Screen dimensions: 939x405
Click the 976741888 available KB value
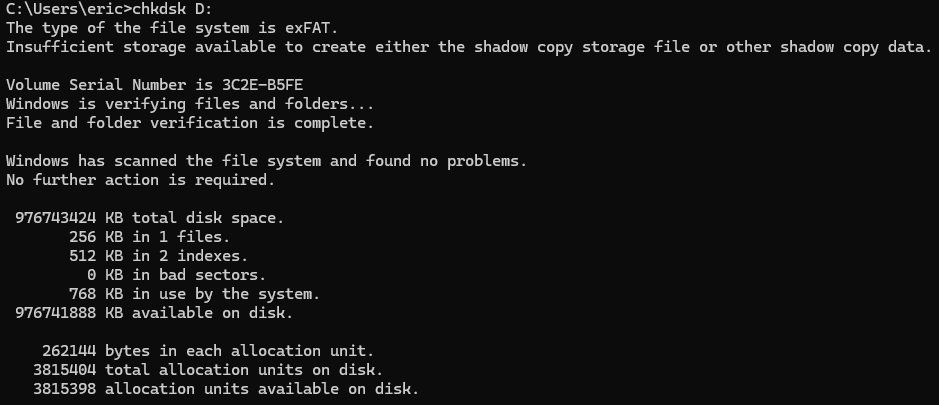click(x=56, y=313)
